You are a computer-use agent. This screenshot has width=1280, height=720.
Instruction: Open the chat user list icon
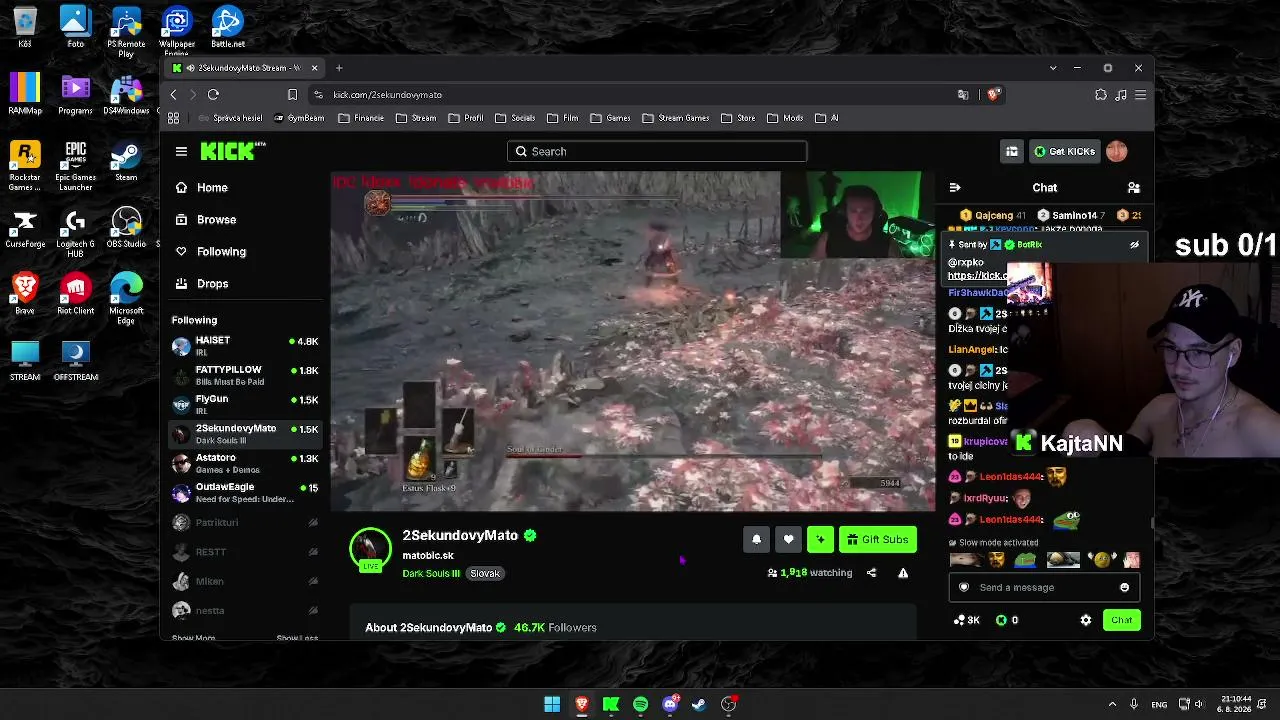1133,187
